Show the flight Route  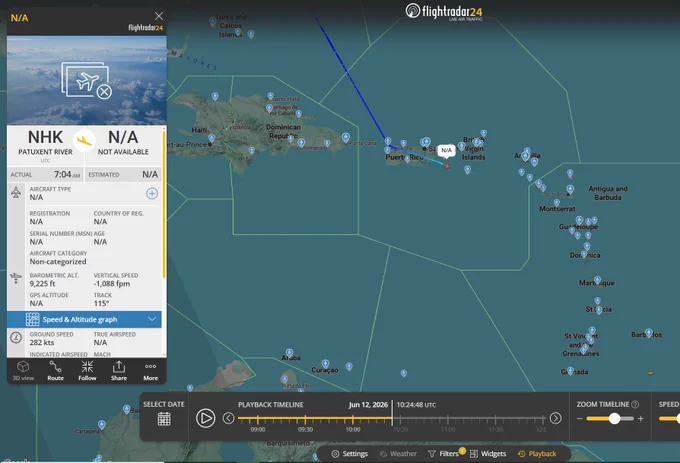55,371
